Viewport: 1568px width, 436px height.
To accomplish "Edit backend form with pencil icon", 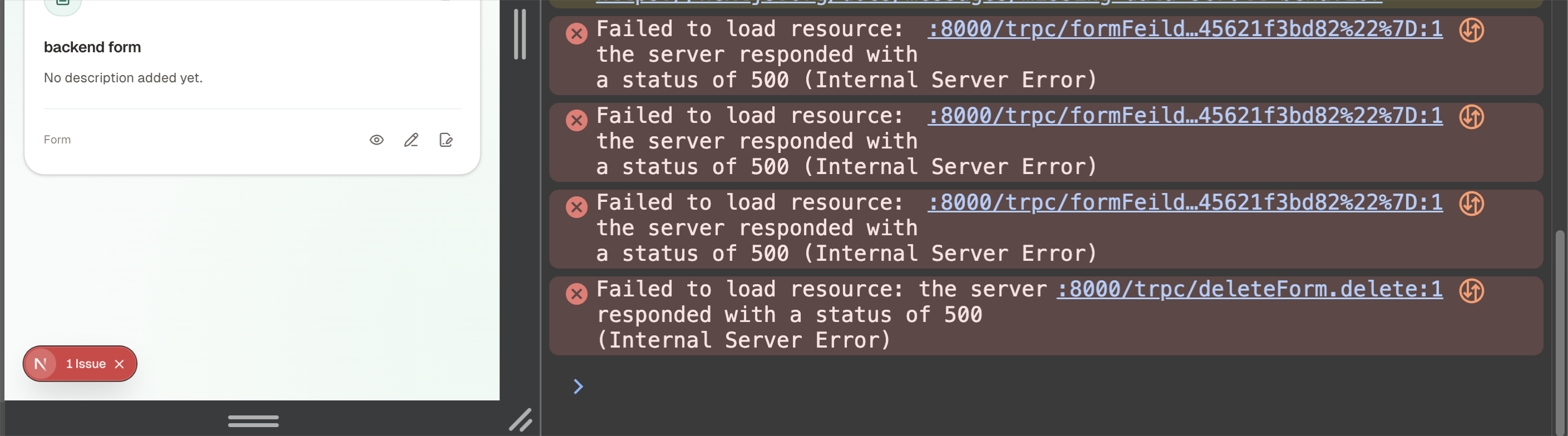I will (411, 140).
